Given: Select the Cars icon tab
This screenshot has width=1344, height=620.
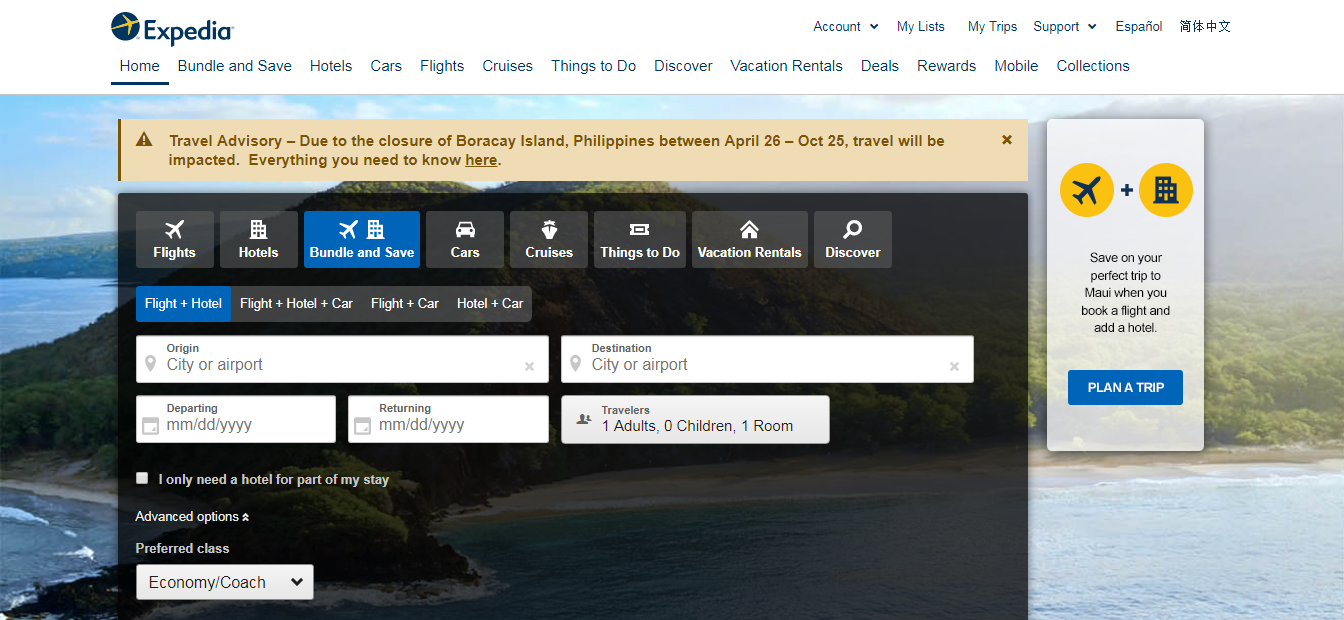Looking at the screenshot, I should 465,240.
